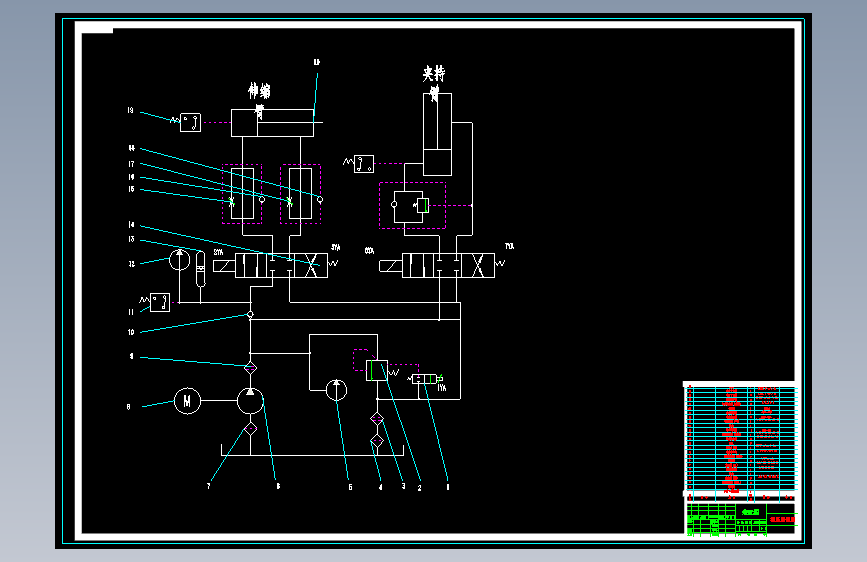Viewport: 867px width, 562px height.
Task: Click callout number 8 beside the motor leader
Action: (x=129, y=407)
